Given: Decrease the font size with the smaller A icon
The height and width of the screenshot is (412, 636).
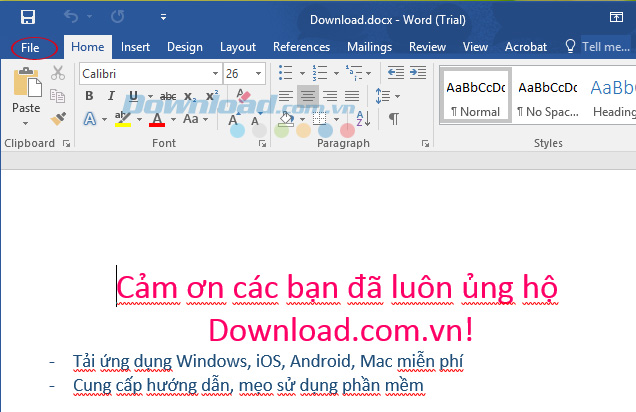Looking at the screenshot, I should (x=256, y=120).
